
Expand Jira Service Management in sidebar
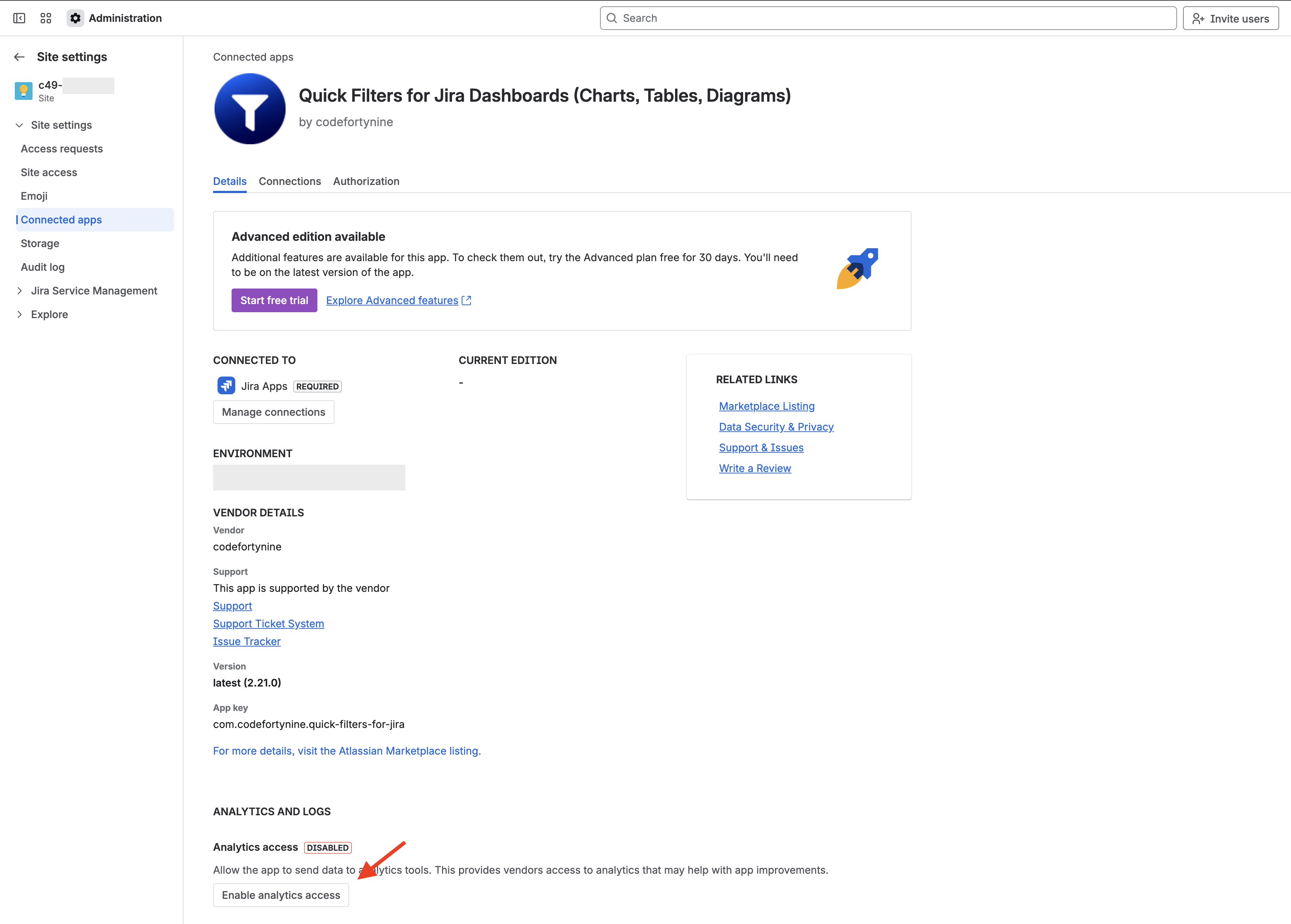[19, 291]
